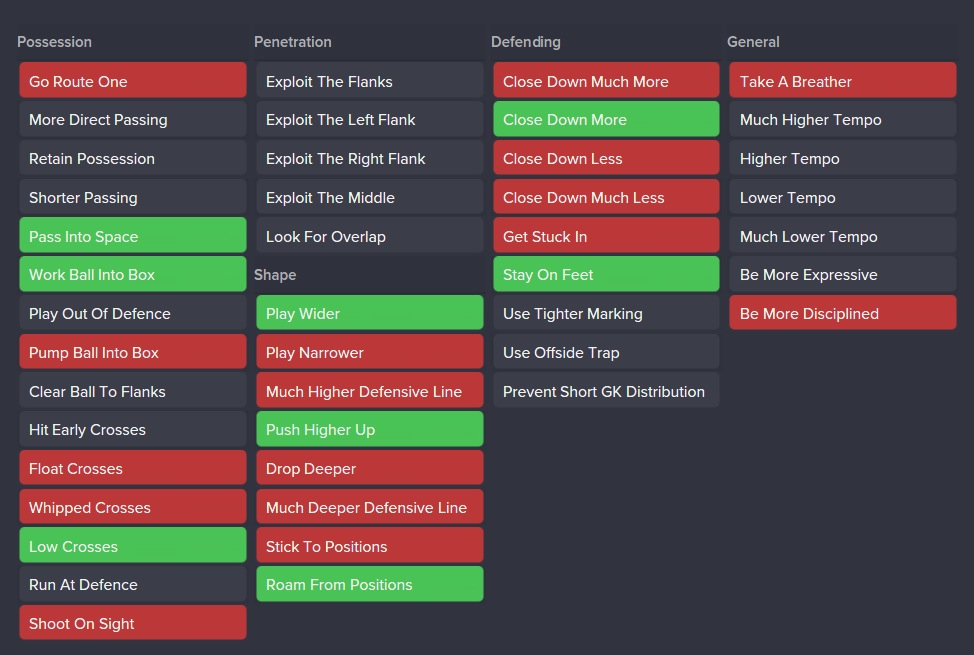The width and height of the screenshot is (974, 655).
Task: Deselect the Play Wider instruction
Action: click(369, 314)
